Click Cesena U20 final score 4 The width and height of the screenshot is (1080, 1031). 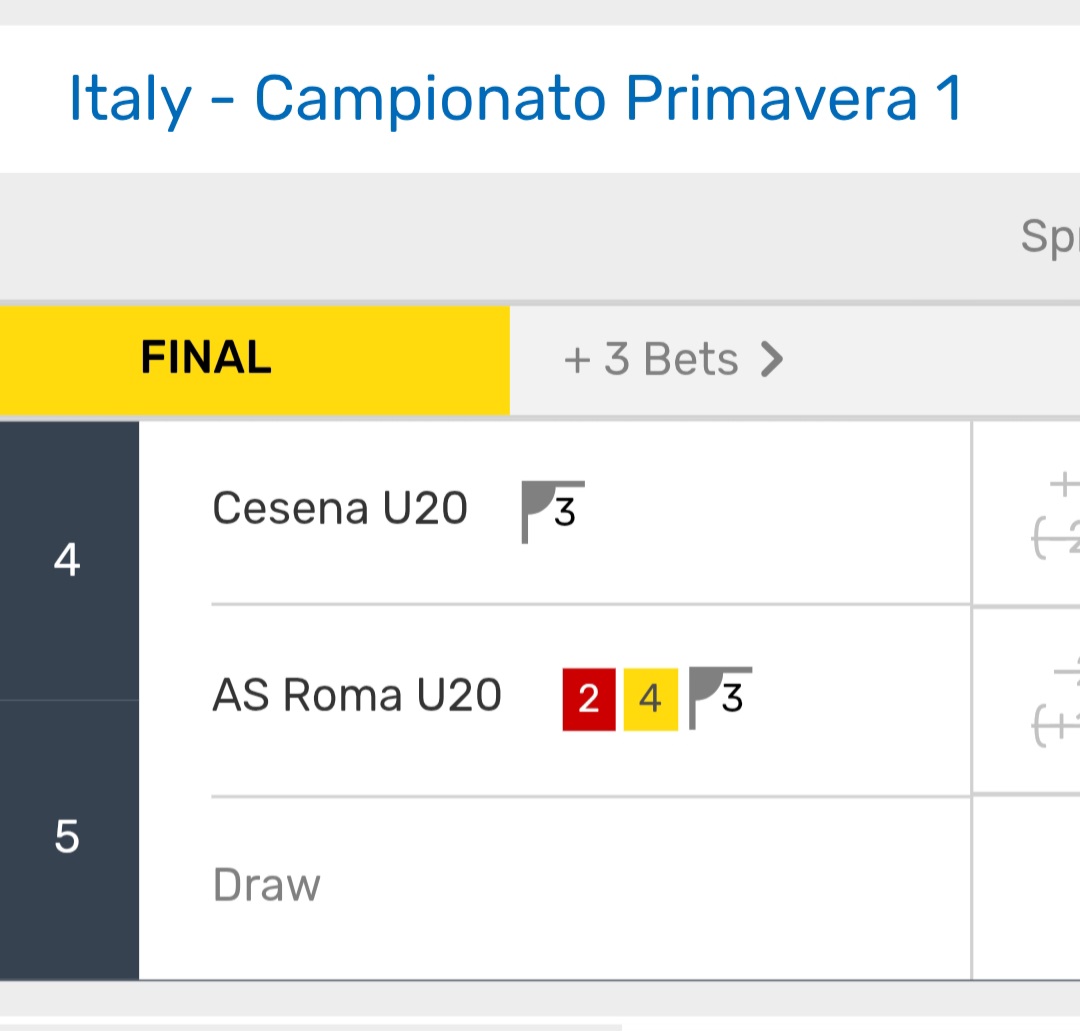click(x=67, y=561)
